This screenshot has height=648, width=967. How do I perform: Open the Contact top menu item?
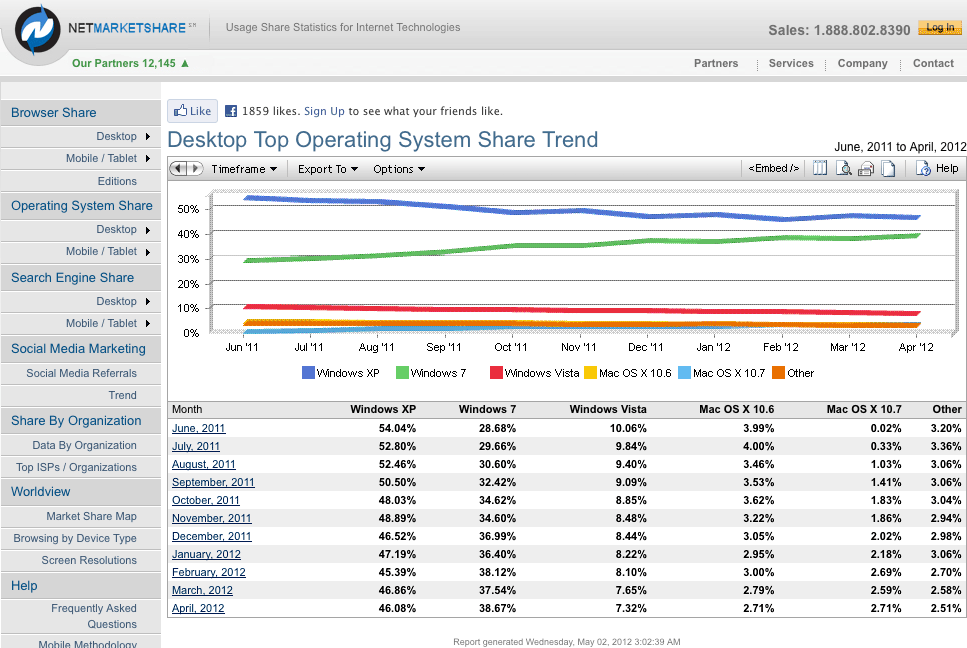pyautogui.click(x=933, y=63)
